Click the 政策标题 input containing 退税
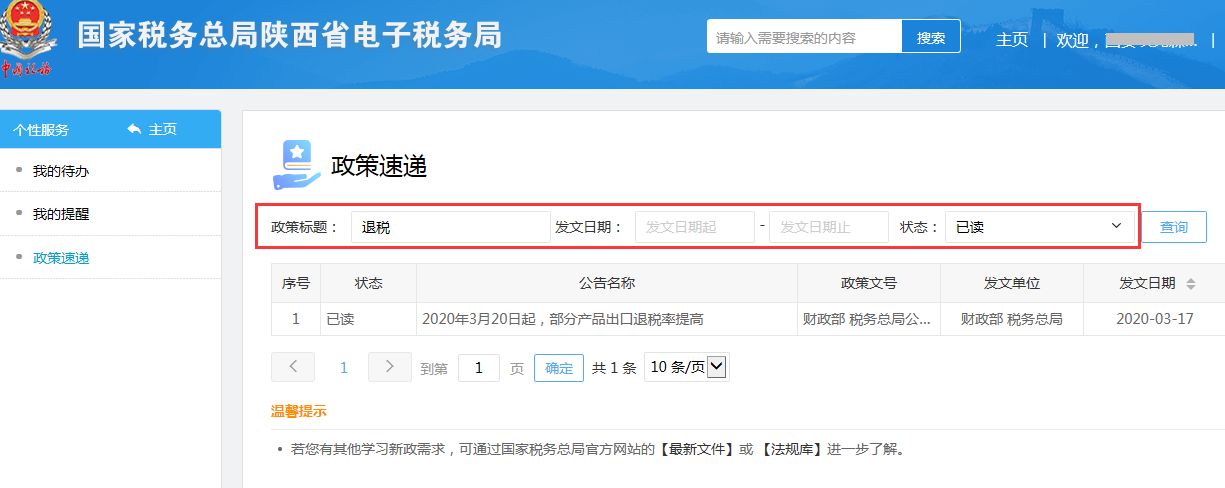Screen dimensions: 1225x488 (x=450, y=227)
